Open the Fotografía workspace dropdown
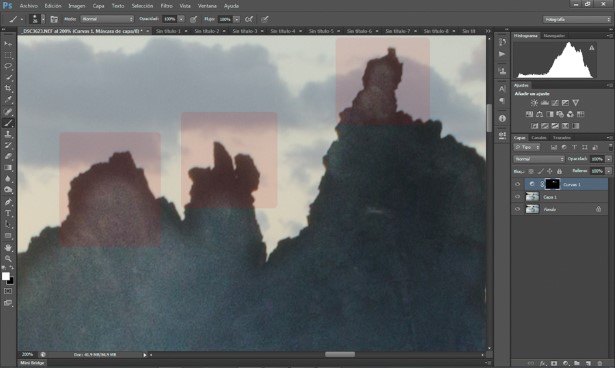 [577, 19]
